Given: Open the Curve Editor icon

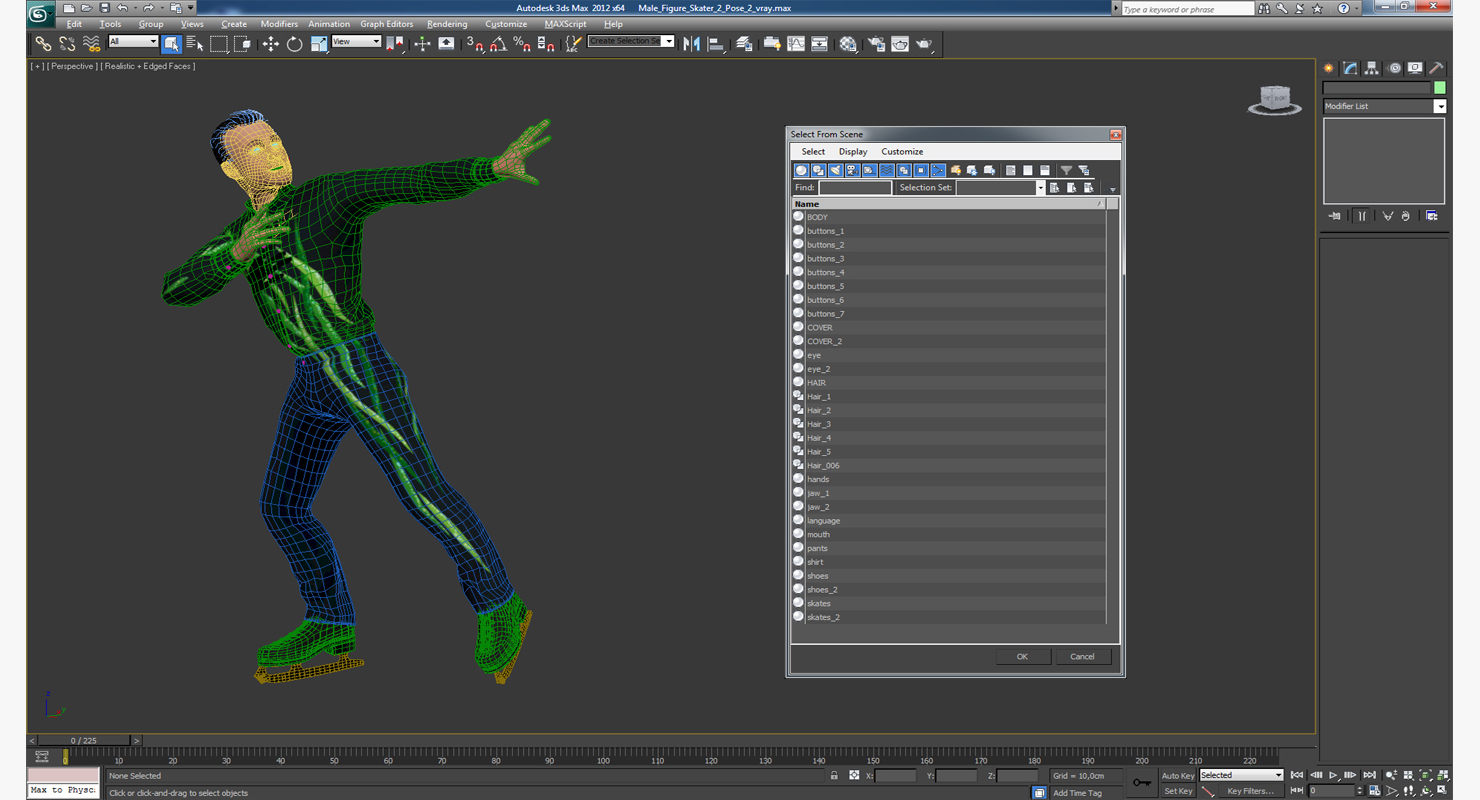Looking at the screenshot, I should coord(796,44).
